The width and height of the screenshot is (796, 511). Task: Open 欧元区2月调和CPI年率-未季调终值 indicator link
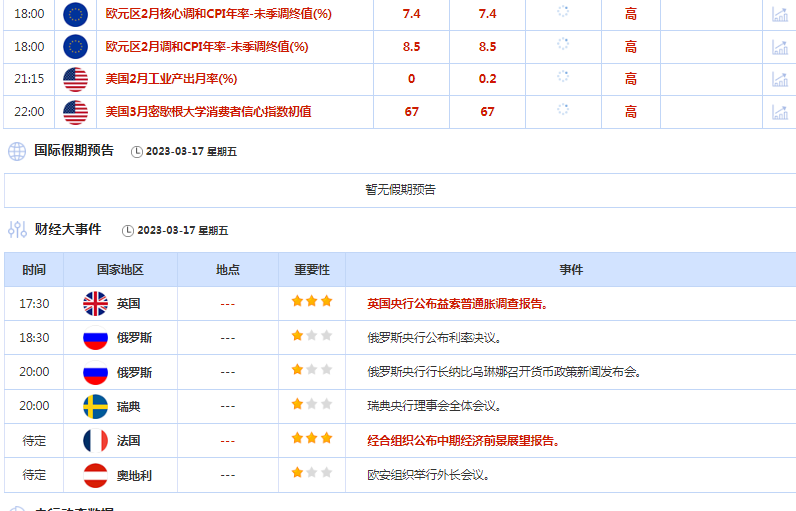tap(206, 46)
